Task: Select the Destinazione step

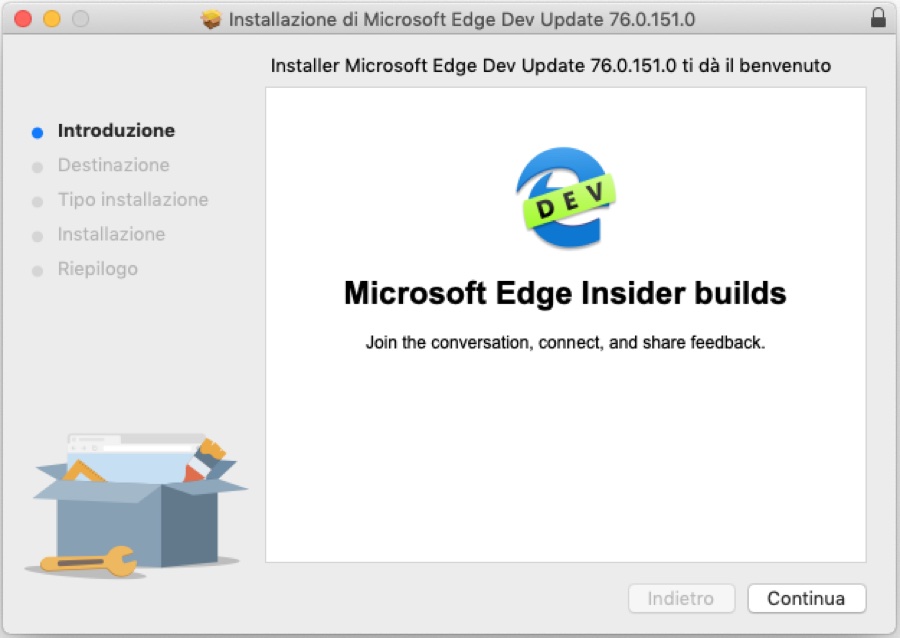Action: click(114, 165)
